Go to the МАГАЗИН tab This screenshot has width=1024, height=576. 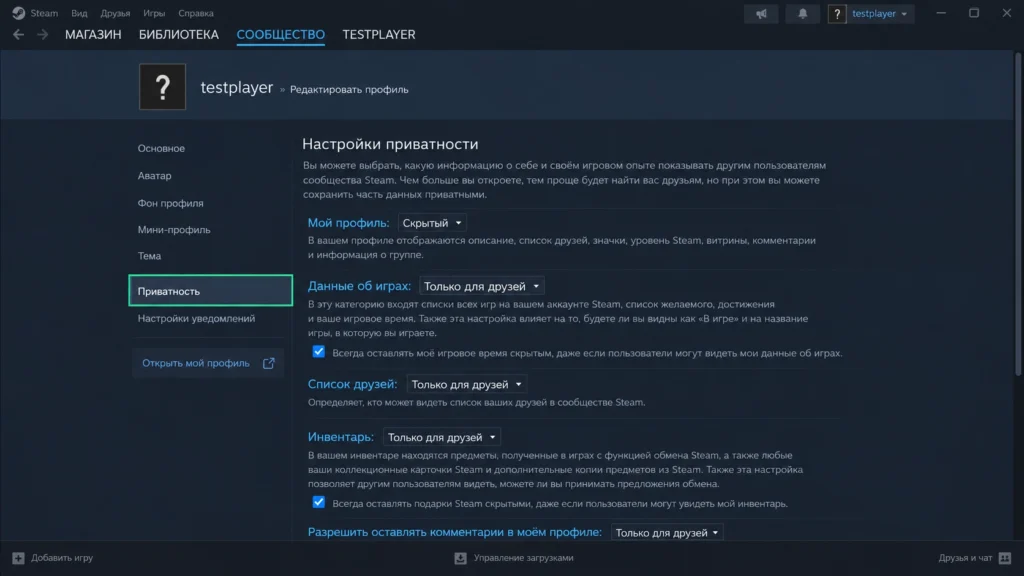click(x=93, y=35)
